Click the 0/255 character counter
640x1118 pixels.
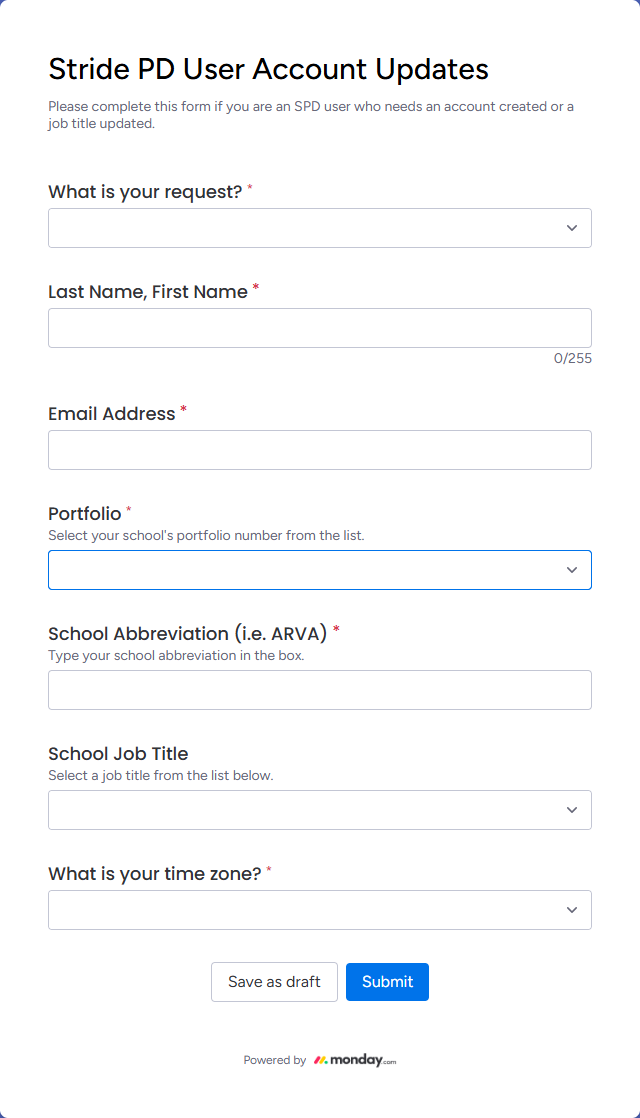572,358
